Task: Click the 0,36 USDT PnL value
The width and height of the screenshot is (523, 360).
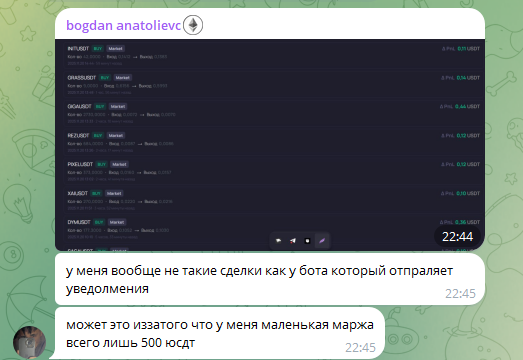Action: coord(467,222)
